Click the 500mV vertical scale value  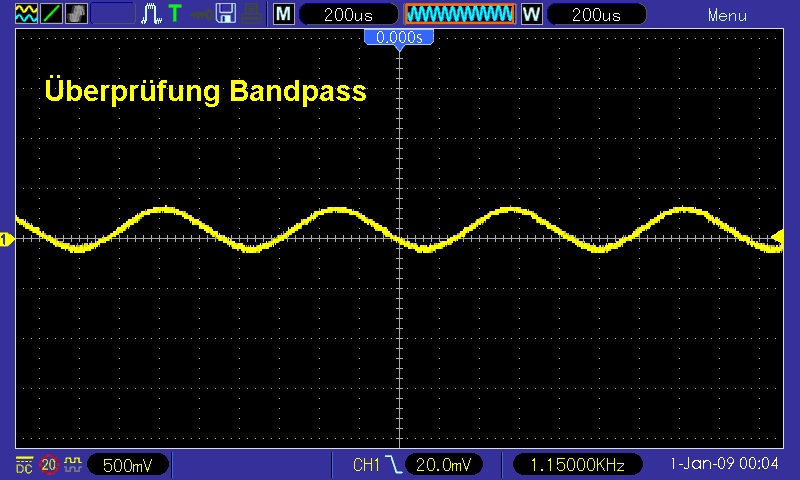point(128,465)
